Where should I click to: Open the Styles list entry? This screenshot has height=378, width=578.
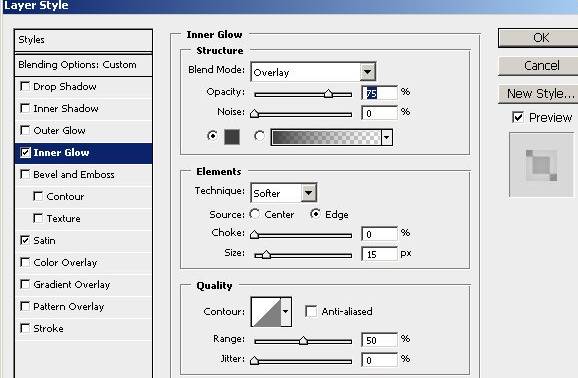(84, 40)
